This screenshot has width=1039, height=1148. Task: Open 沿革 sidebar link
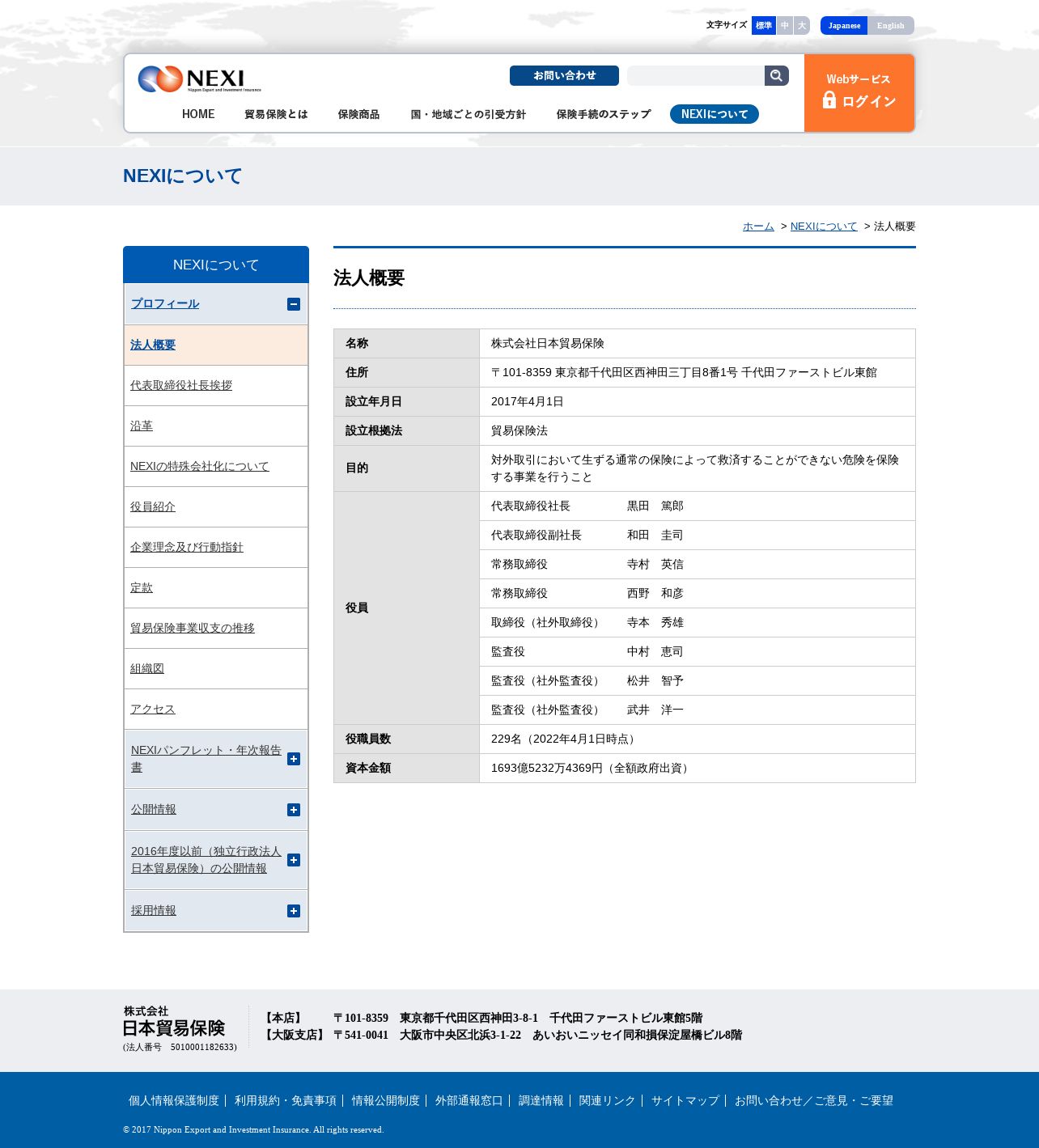point(142,426)
